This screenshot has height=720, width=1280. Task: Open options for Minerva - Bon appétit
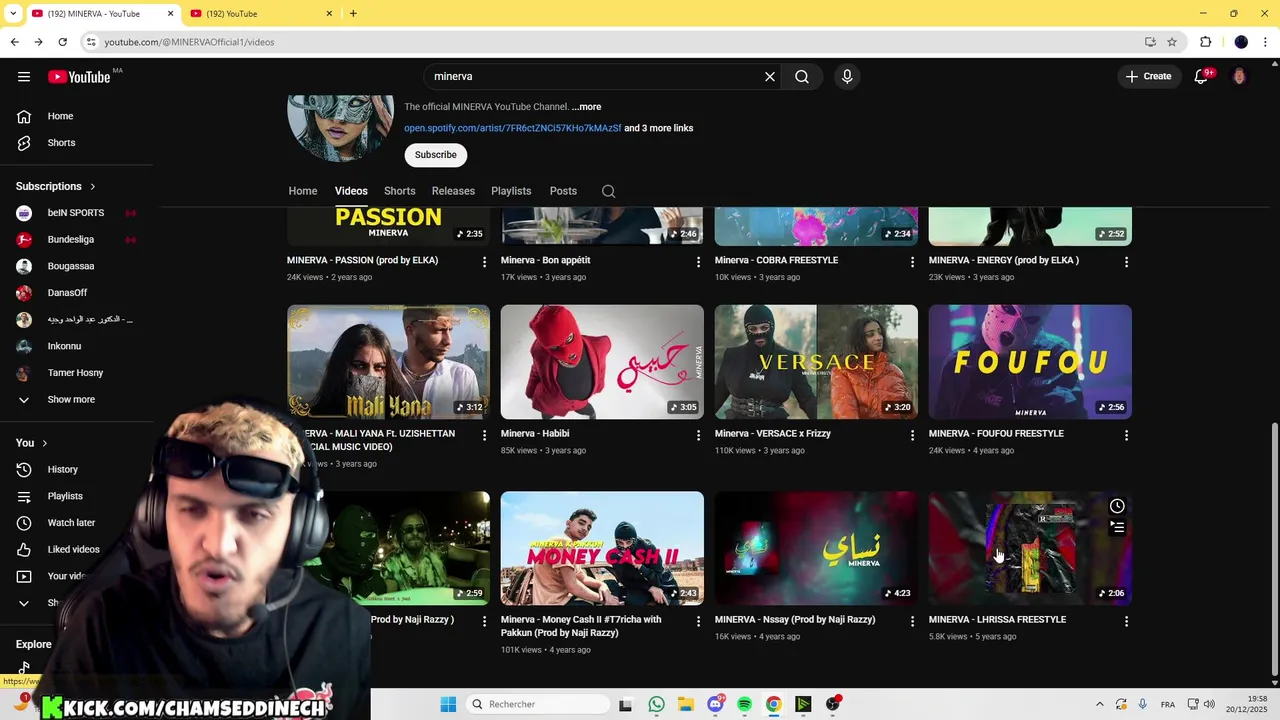click(x=698, y=262)
